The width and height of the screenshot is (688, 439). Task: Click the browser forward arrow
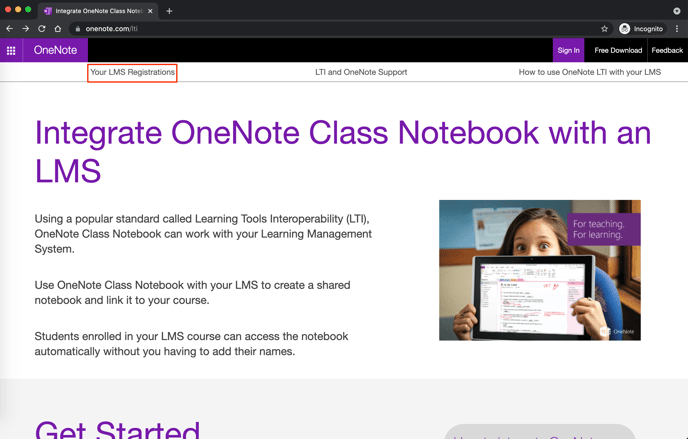pyautogui.click(x=25, y=29)
